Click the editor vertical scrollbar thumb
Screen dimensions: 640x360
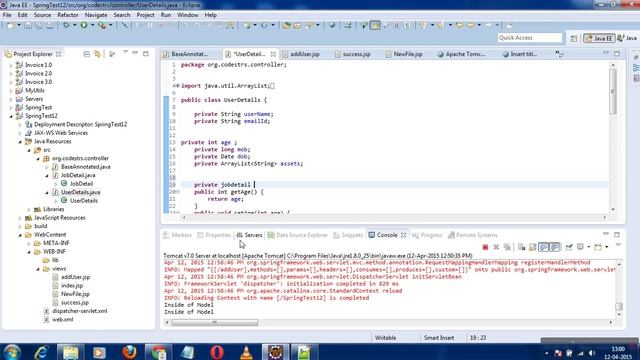(x=613, y=92)
